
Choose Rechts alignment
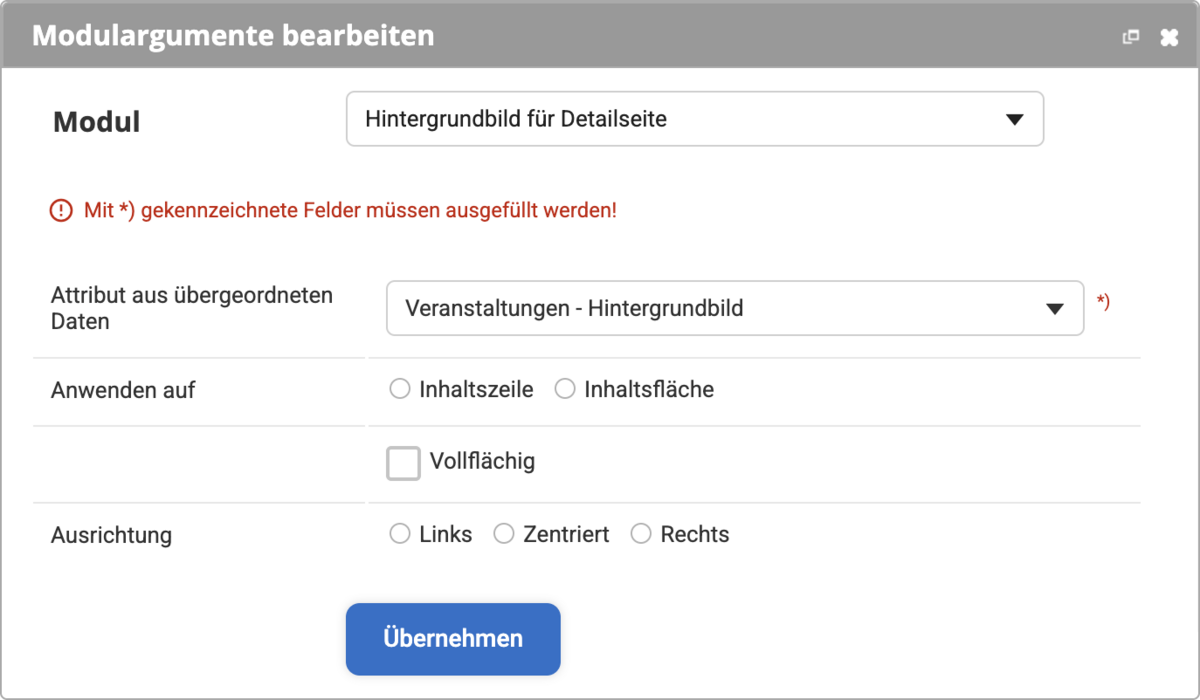(641, 534)
